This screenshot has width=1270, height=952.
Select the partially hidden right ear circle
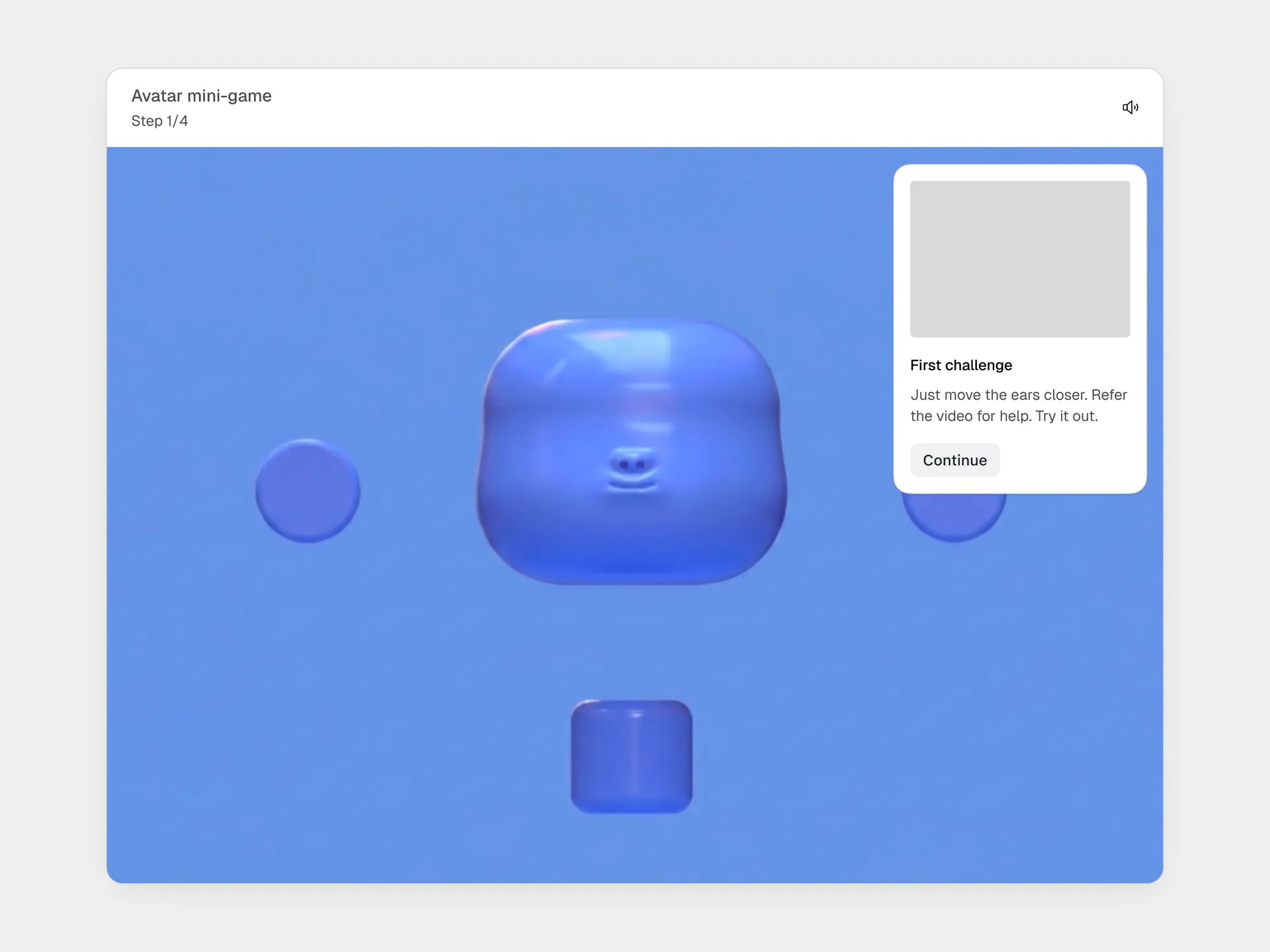coord(953,516)
